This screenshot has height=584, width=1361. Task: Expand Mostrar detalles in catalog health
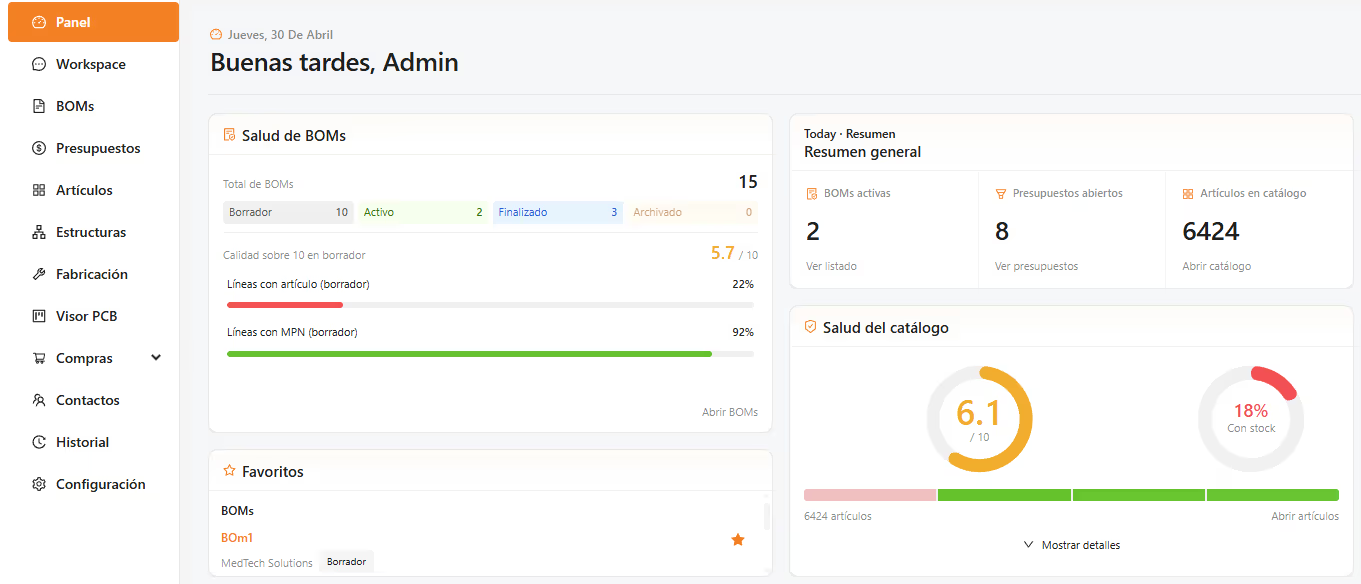(1071, 545)
